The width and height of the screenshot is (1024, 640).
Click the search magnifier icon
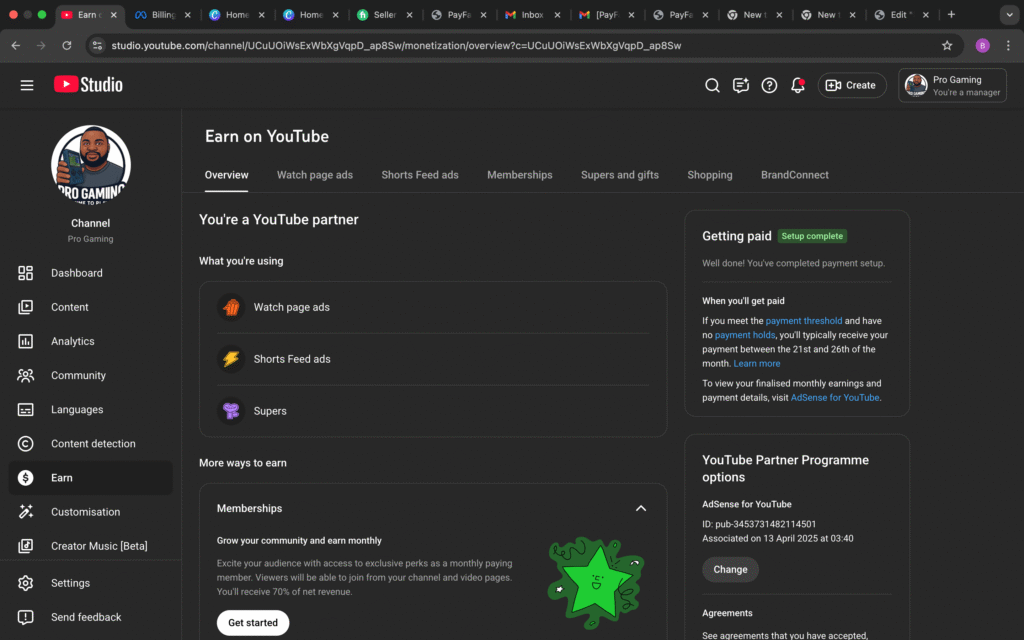pyautogui.click(x=712, y=85)
